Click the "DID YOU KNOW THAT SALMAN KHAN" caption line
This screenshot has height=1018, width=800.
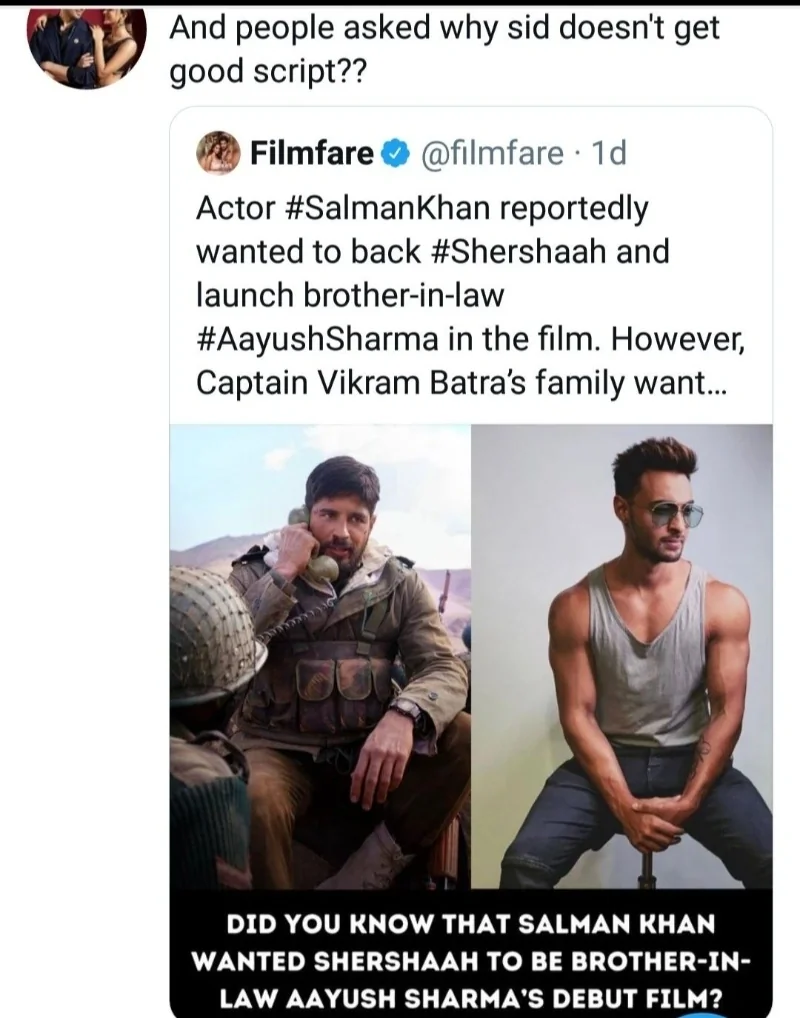point(469,923)
